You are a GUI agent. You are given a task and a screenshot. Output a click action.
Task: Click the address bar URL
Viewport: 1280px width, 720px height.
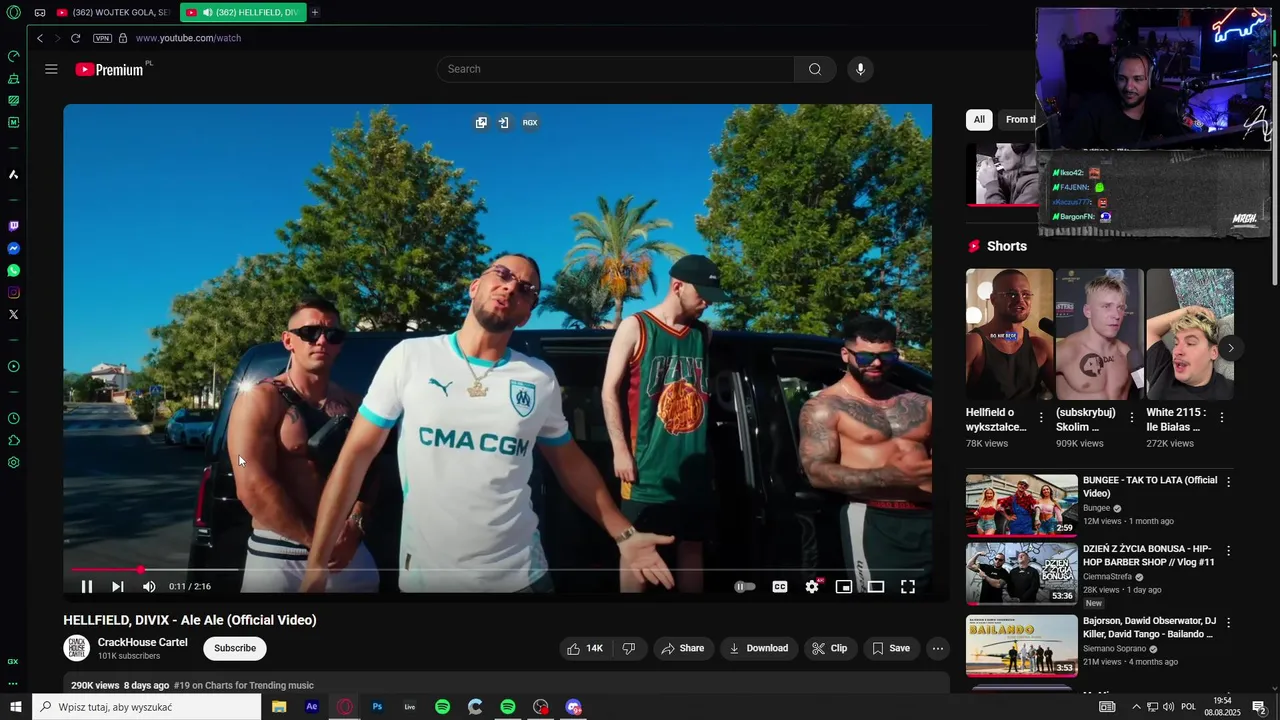tap(188, 38)
